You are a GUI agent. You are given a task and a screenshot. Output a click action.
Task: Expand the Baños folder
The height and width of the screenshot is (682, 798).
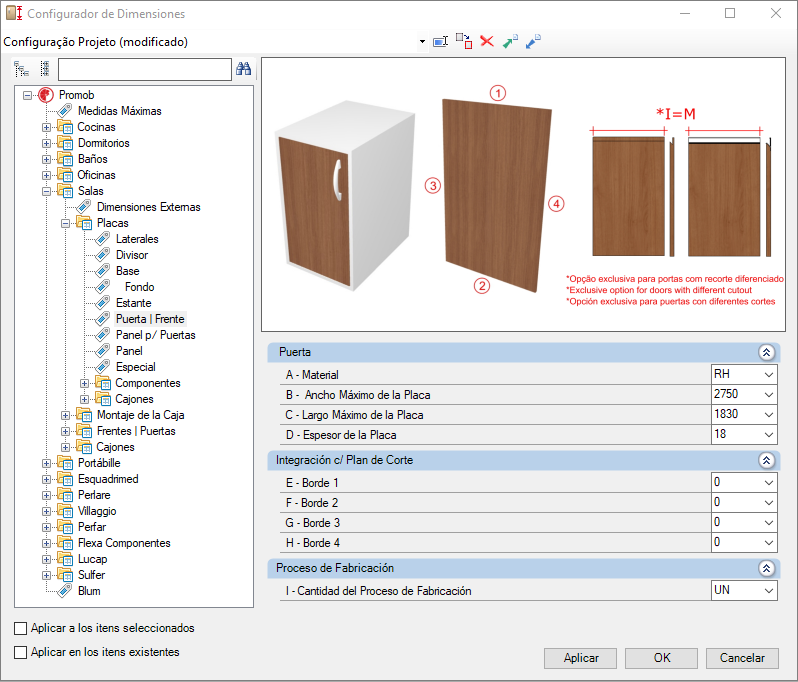point(46,159)
